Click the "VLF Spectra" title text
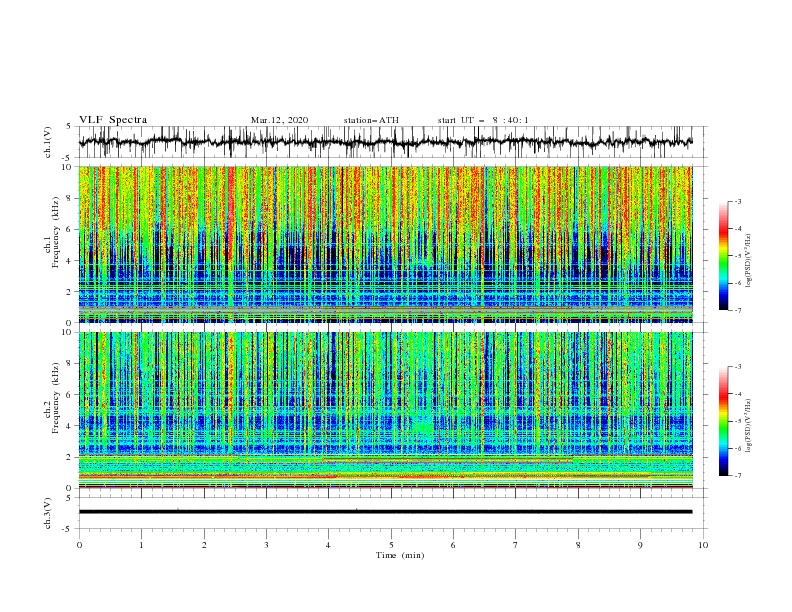This screenshot has height=612, width=792. (x=113, y=120)
